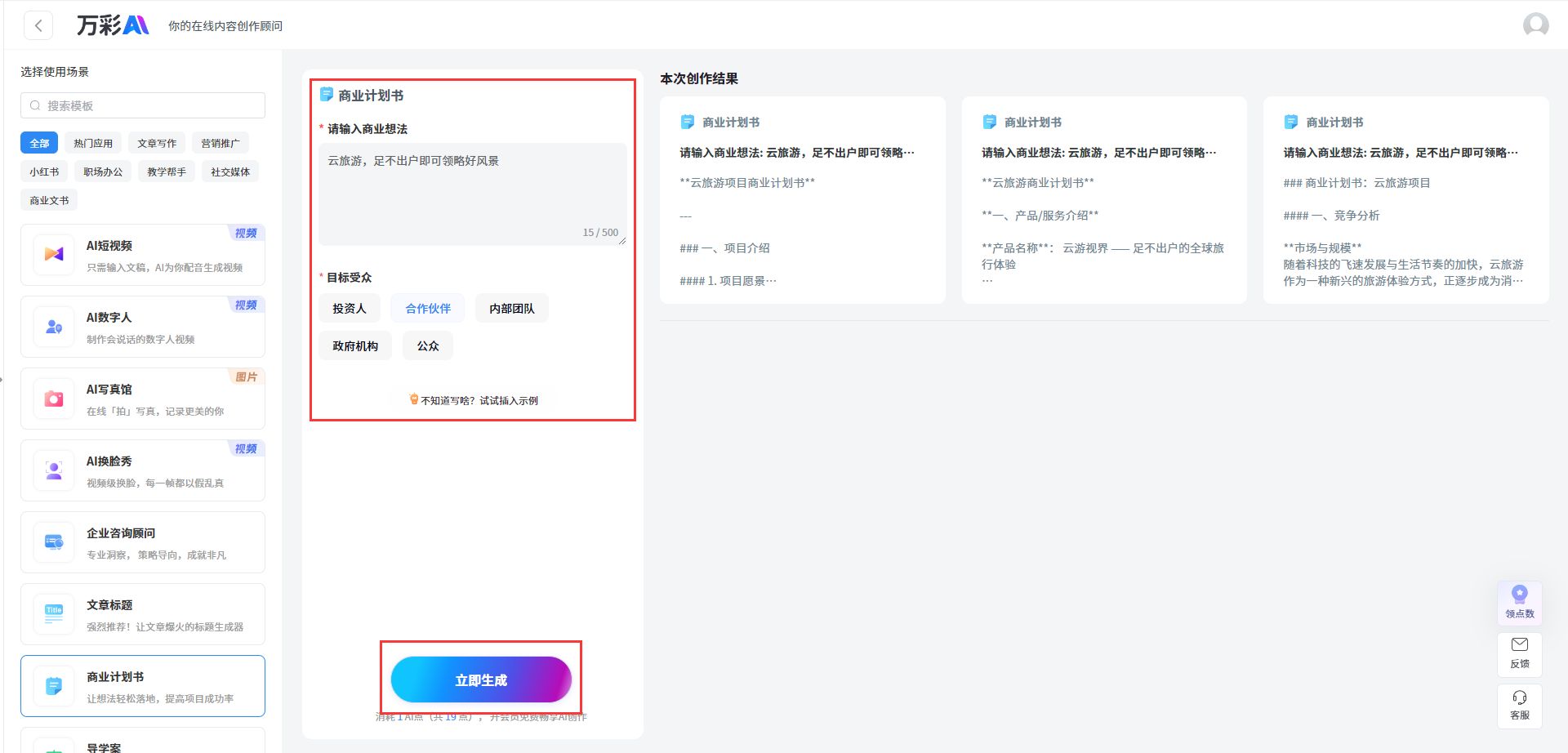Screen dimensions: 1568x753
Task: Click the back arrow button
Action: pos(38,25)
